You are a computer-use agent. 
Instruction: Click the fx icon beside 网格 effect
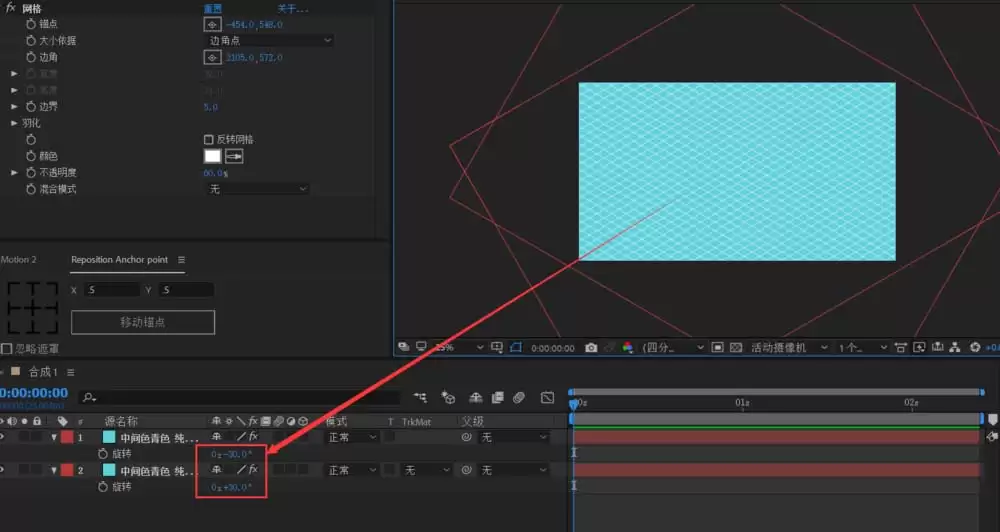coord(10,8)
